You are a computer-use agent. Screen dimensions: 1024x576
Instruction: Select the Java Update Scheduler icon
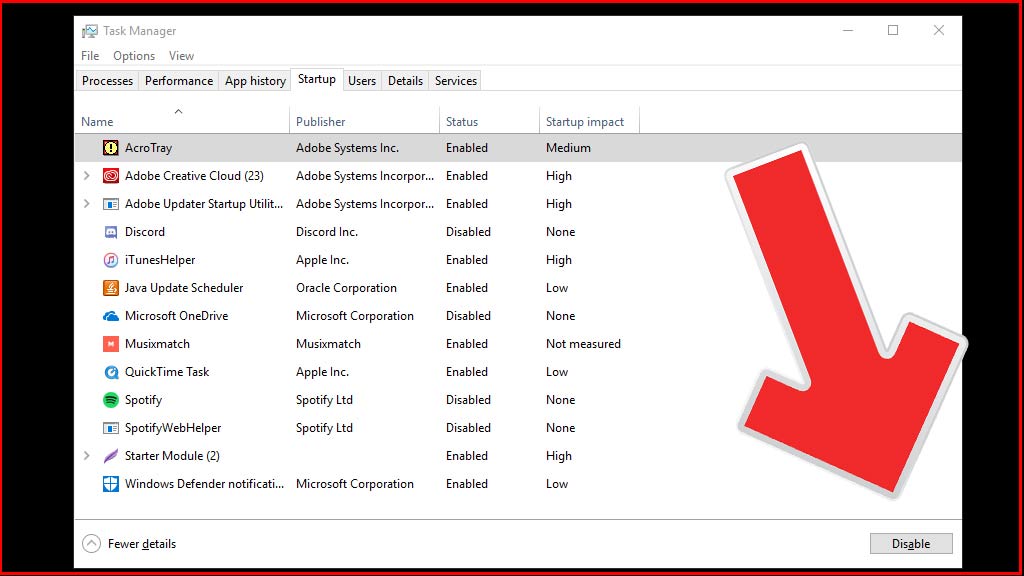coord(110,287)
